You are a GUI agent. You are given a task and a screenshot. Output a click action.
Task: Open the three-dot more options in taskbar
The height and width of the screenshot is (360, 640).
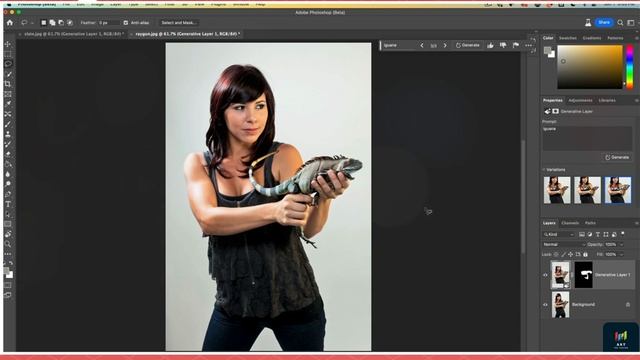click(x=529, y=45)
